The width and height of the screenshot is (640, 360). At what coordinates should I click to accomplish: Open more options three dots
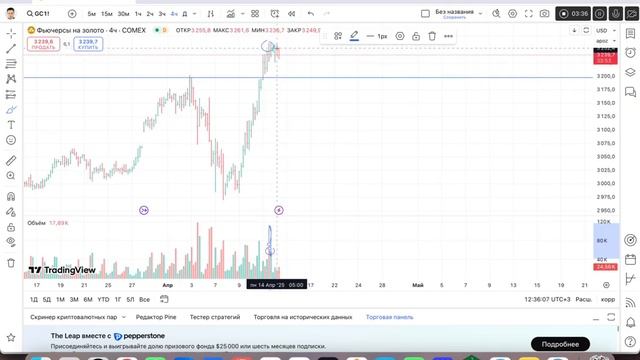pyautogui.click(x=448, y=36)
